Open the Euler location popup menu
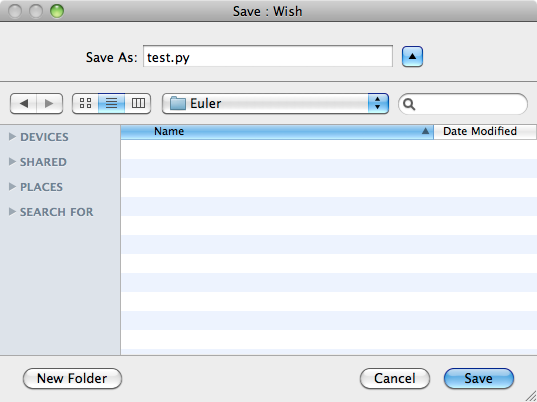The width and height of the screenshot is (537, 402). point(275,103)
